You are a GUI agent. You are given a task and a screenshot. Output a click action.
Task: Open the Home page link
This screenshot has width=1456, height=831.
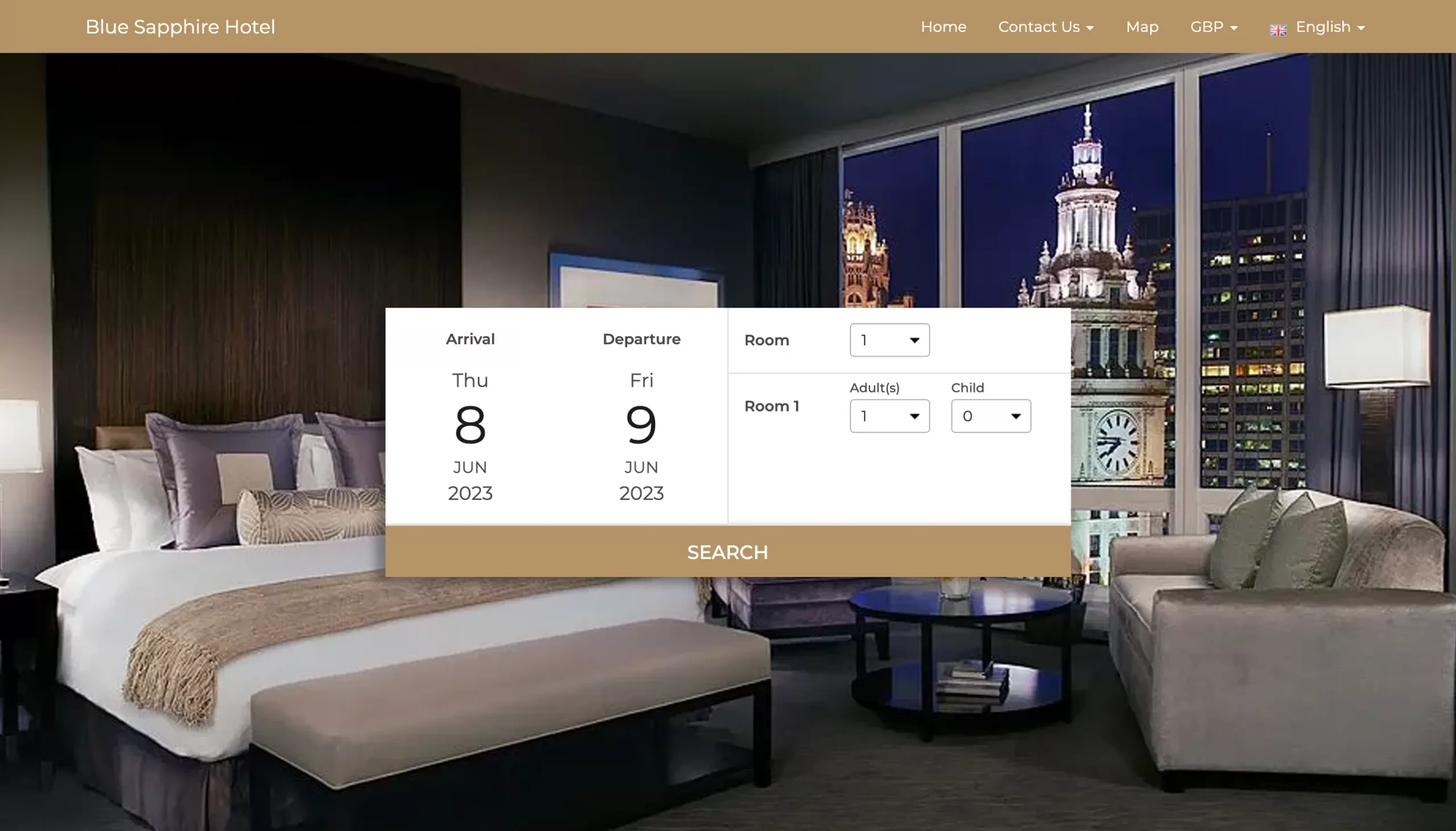(x=943, y=27)
